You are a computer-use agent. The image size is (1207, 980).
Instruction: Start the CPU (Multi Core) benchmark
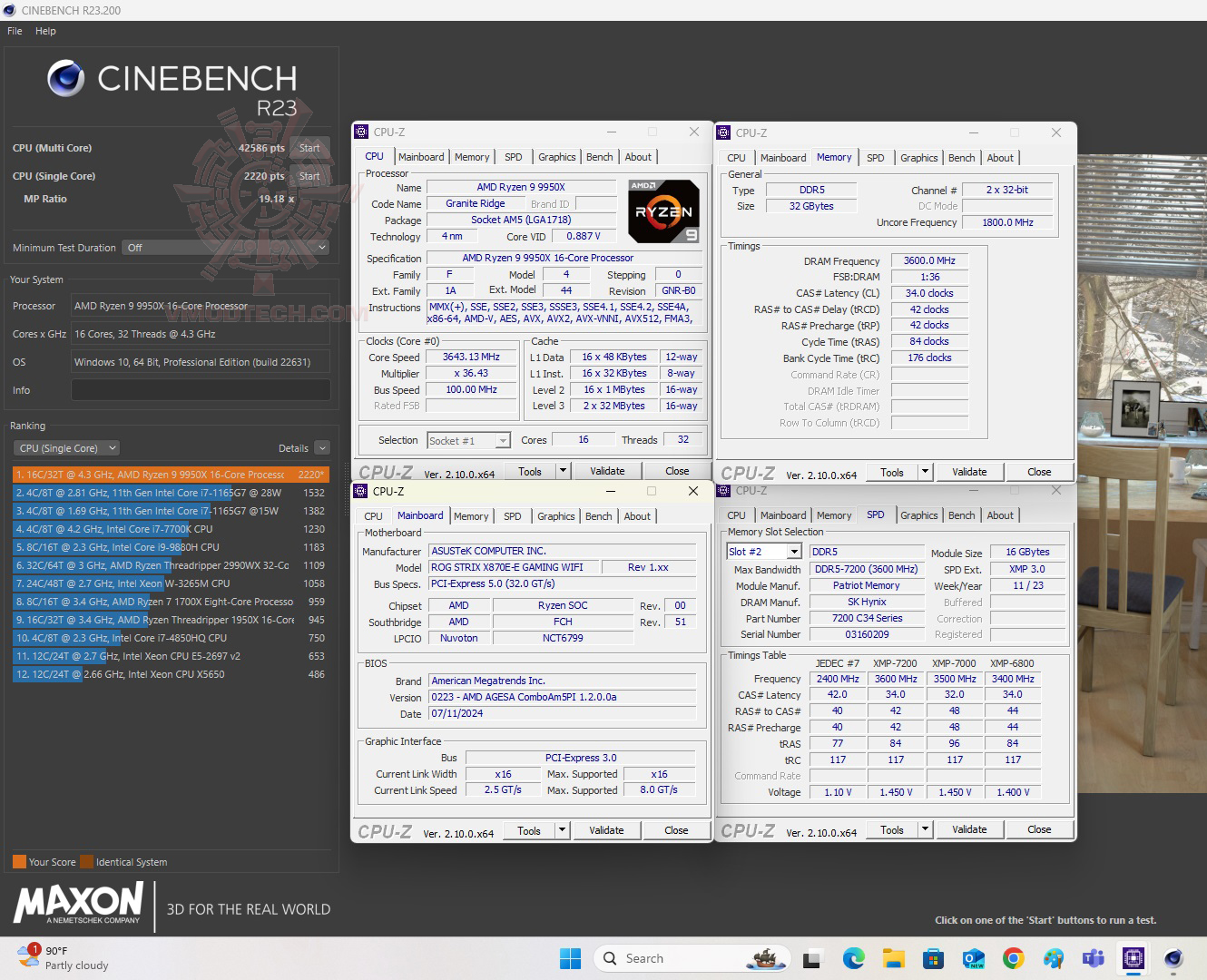[309, 147]
